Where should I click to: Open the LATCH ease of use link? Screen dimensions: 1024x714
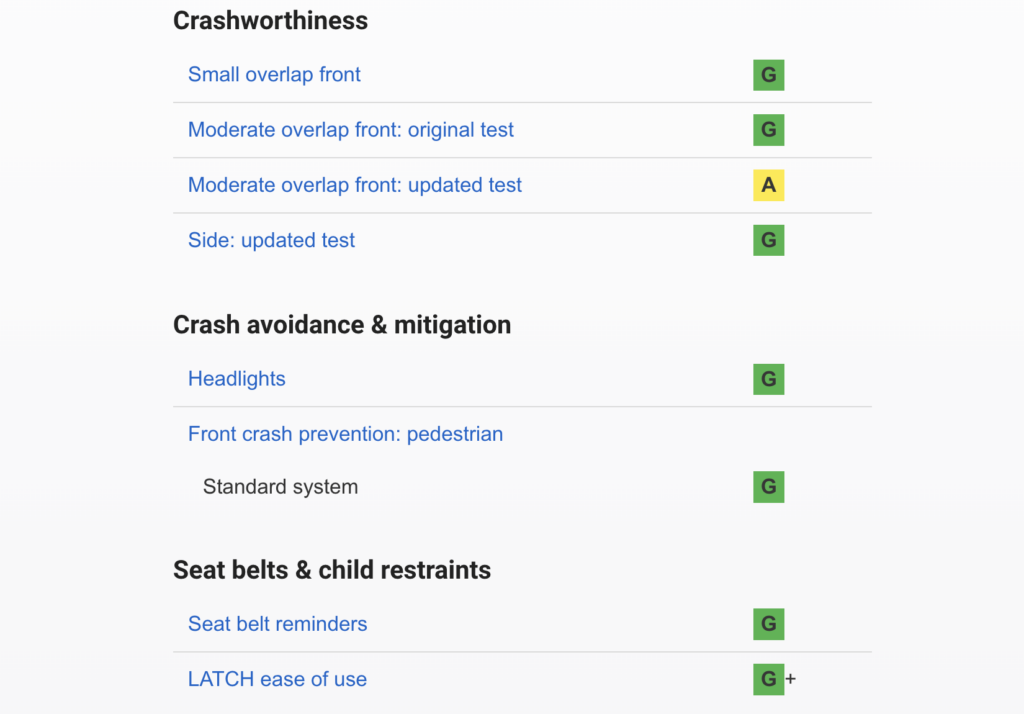click(277, 679)
